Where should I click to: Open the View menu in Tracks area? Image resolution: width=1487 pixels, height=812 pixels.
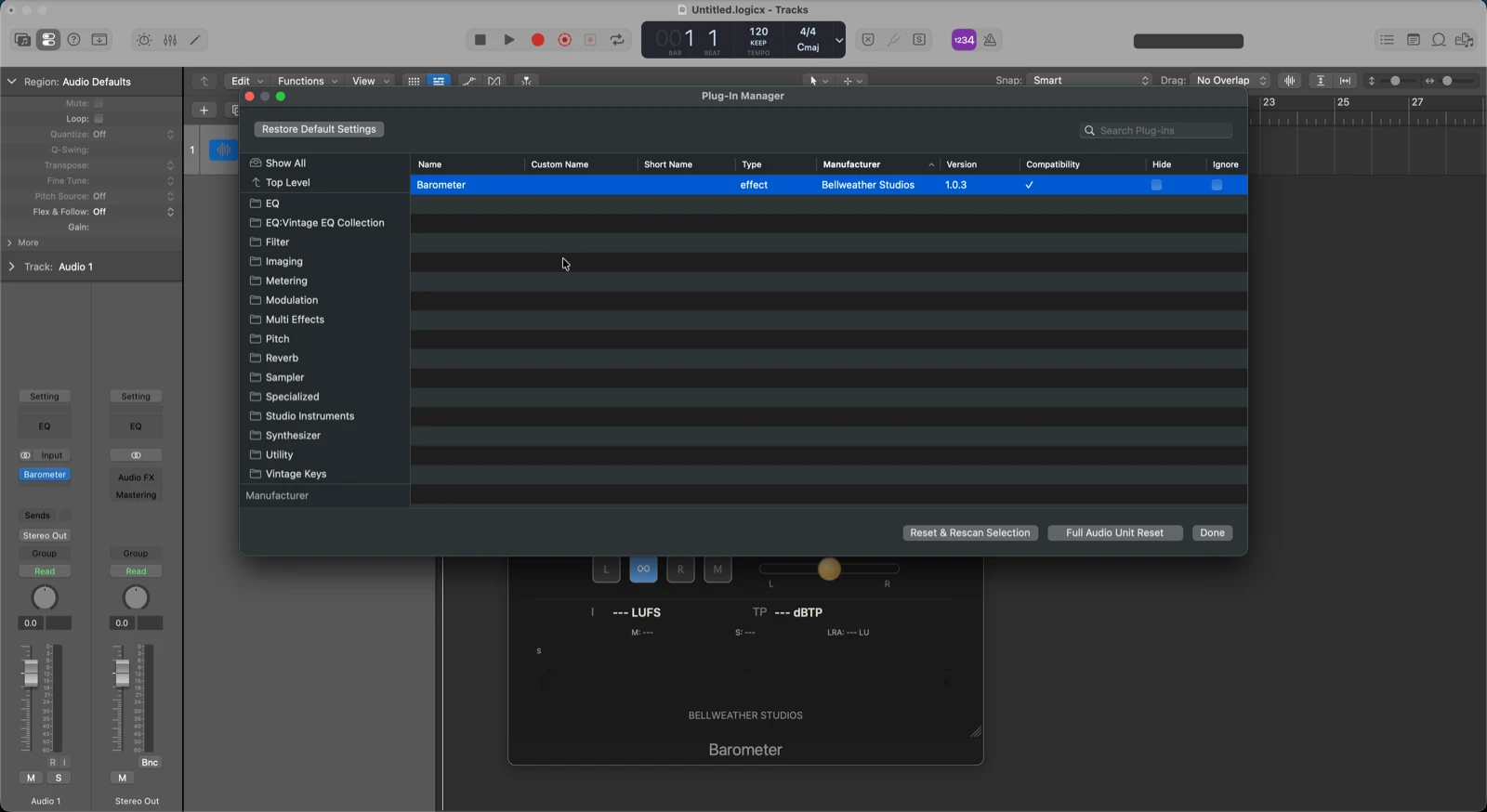[x=371, y=81]
